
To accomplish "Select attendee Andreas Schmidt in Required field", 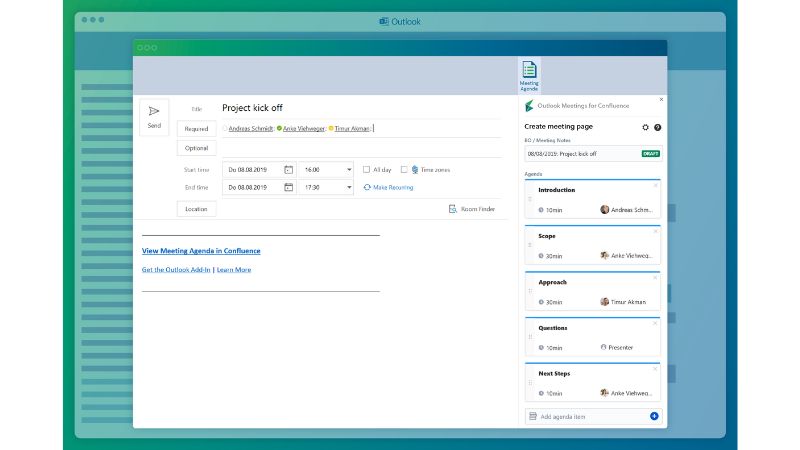I will pyautogui.click(x=251, y=129).
